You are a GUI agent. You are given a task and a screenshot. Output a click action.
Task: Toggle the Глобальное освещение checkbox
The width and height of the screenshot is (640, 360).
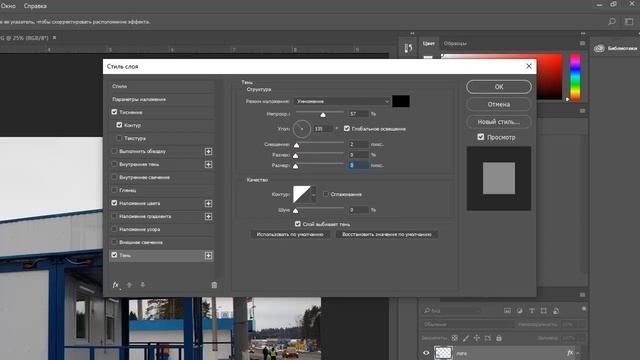click(347, 129)
